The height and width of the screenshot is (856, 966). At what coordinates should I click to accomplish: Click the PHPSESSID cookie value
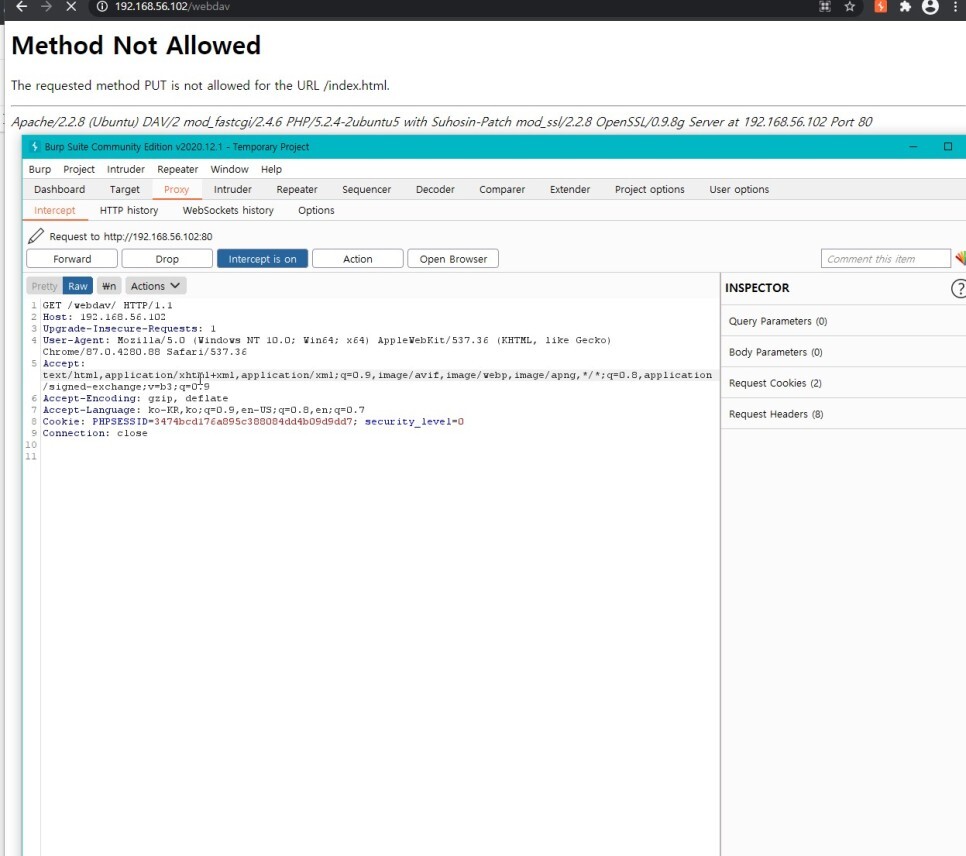(x=253, y=422)
